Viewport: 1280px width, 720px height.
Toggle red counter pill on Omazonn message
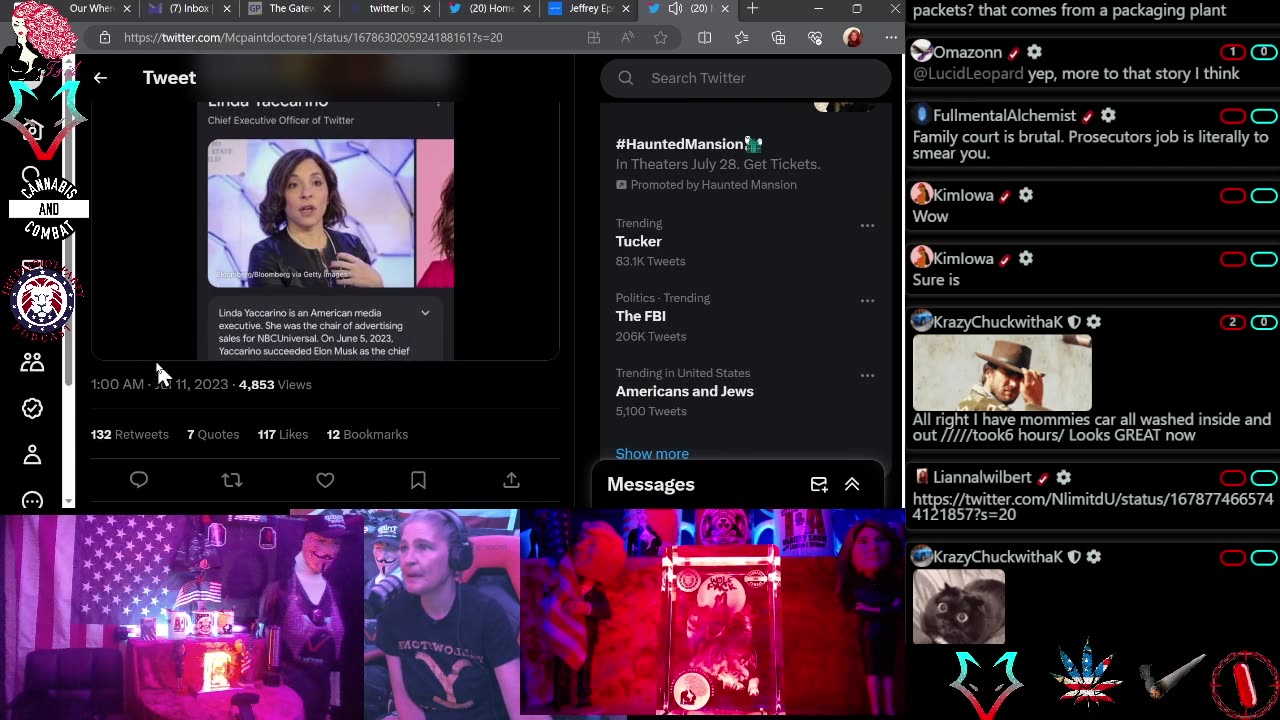1233,52
